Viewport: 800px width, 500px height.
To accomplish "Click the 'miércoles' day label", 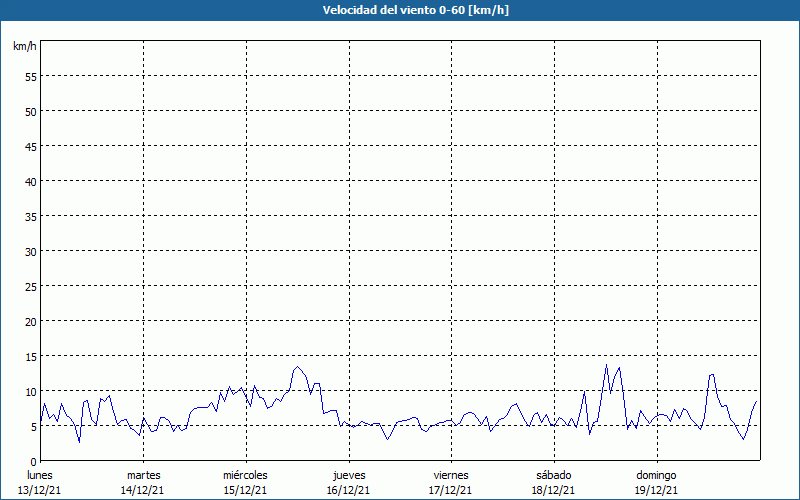I will (245, 475).
